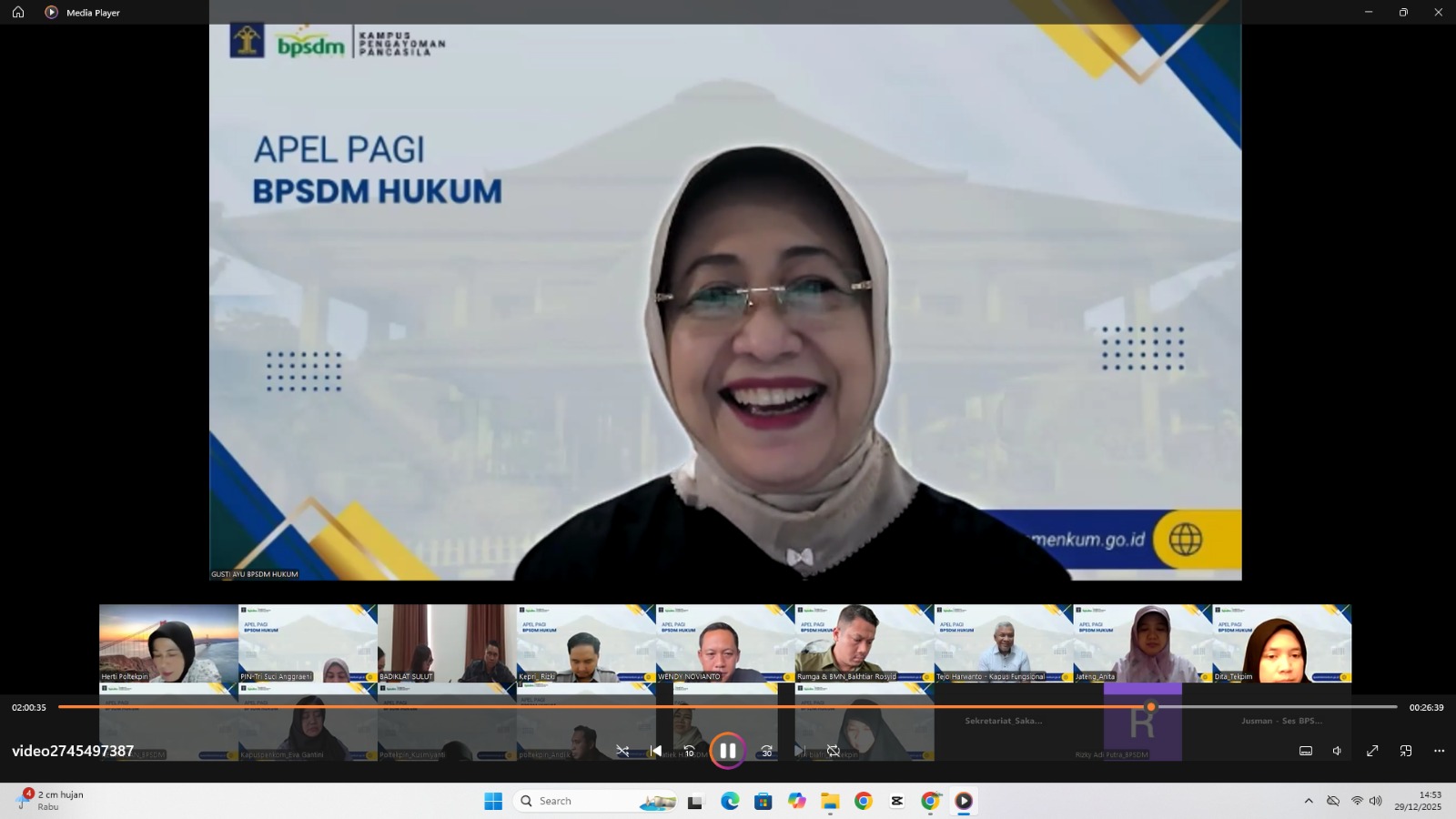This screenshot has height=819, width=1456.
Task: Skip back 10 seconds
Action: coord(689,751)
